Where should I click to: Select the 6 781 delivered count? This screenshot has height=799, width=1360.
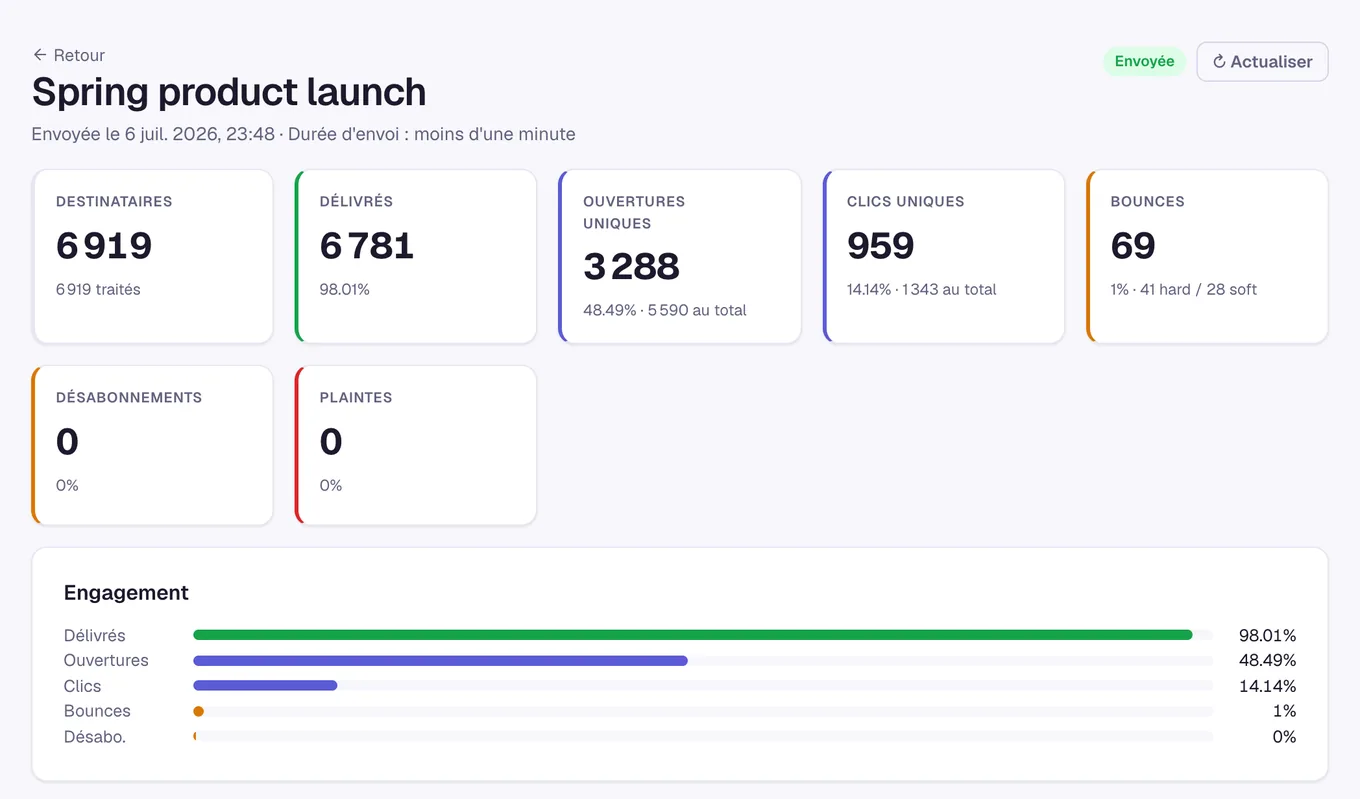pyautogui.click(x=367, y=245)
